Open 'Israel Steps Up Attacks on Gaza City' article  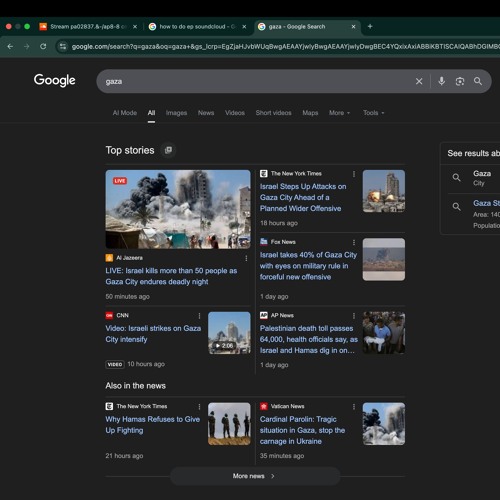tap(303, 198)
